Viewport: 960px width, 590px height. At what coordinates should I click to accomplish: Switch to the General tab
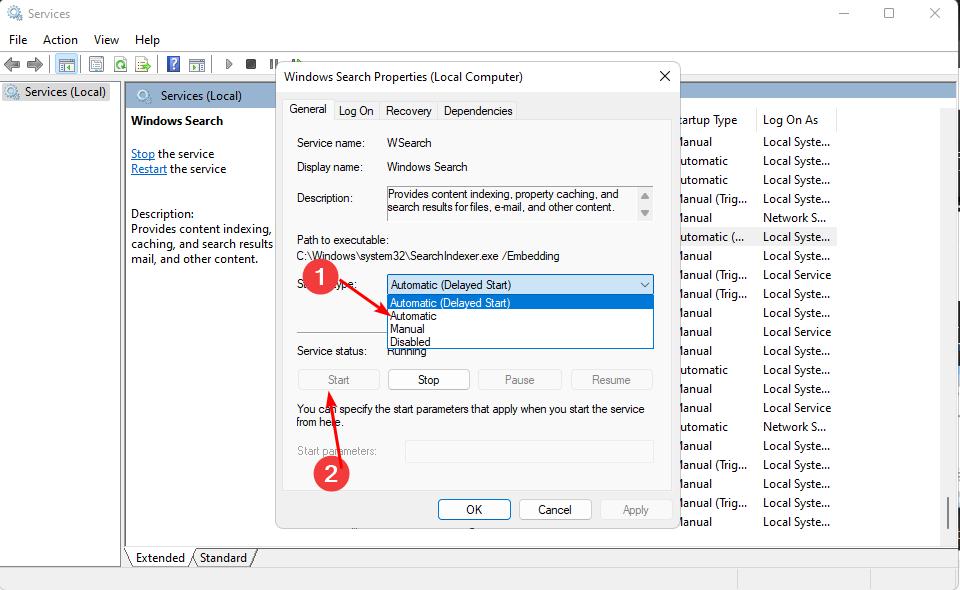pyautogui.click(x=308, y=109)
